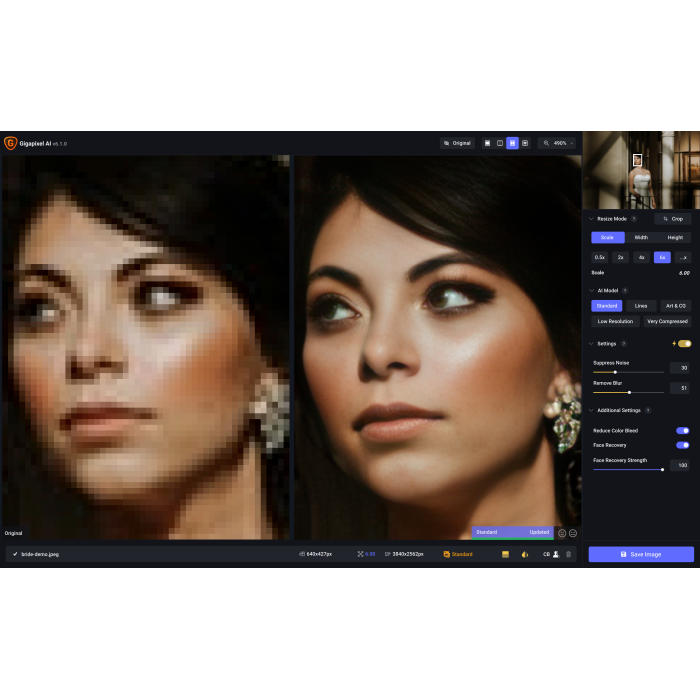Viewport: 700px width, 700px height.
Task: Click the Gigapixel AI logo icon
Action: 10,143
